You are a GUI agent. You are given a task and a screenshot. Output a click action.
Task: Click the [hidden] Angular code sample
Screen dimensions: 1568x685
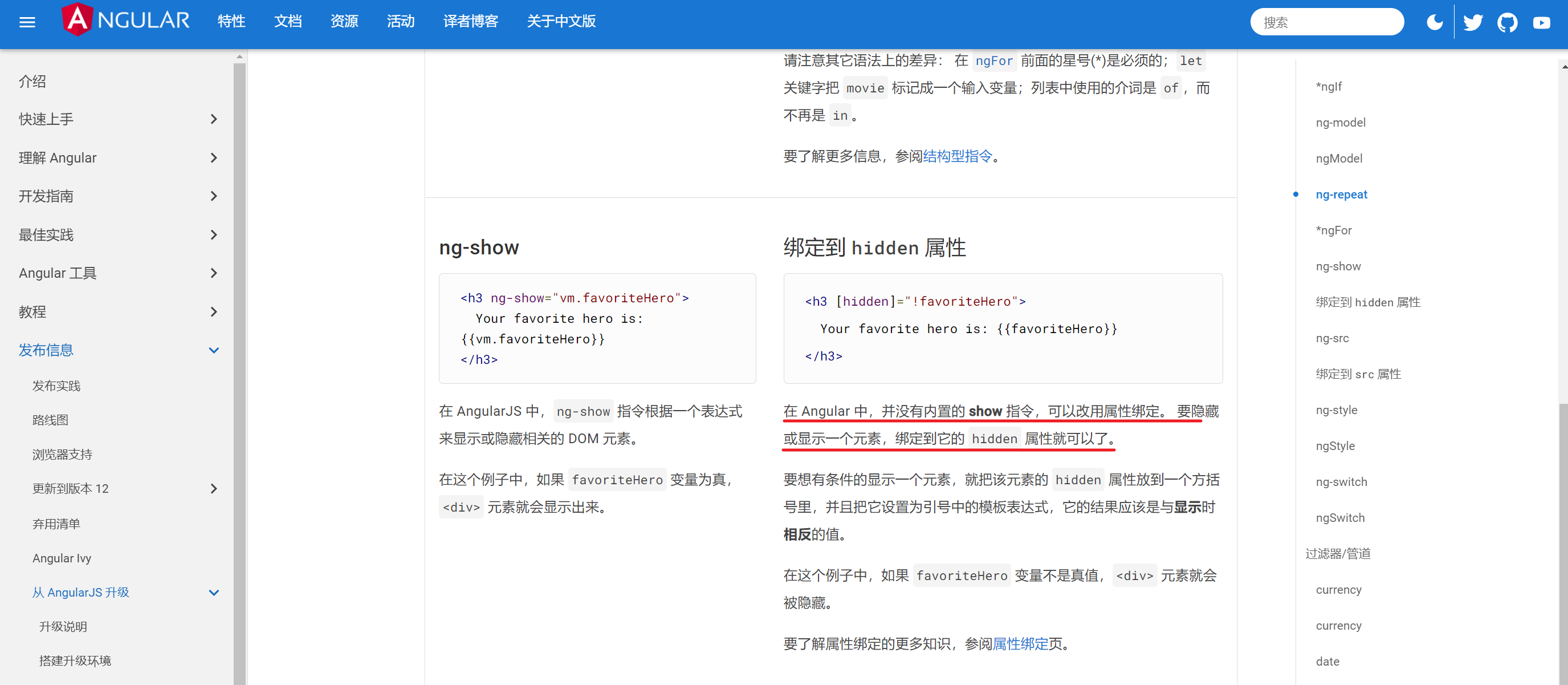pos(1003,328)
